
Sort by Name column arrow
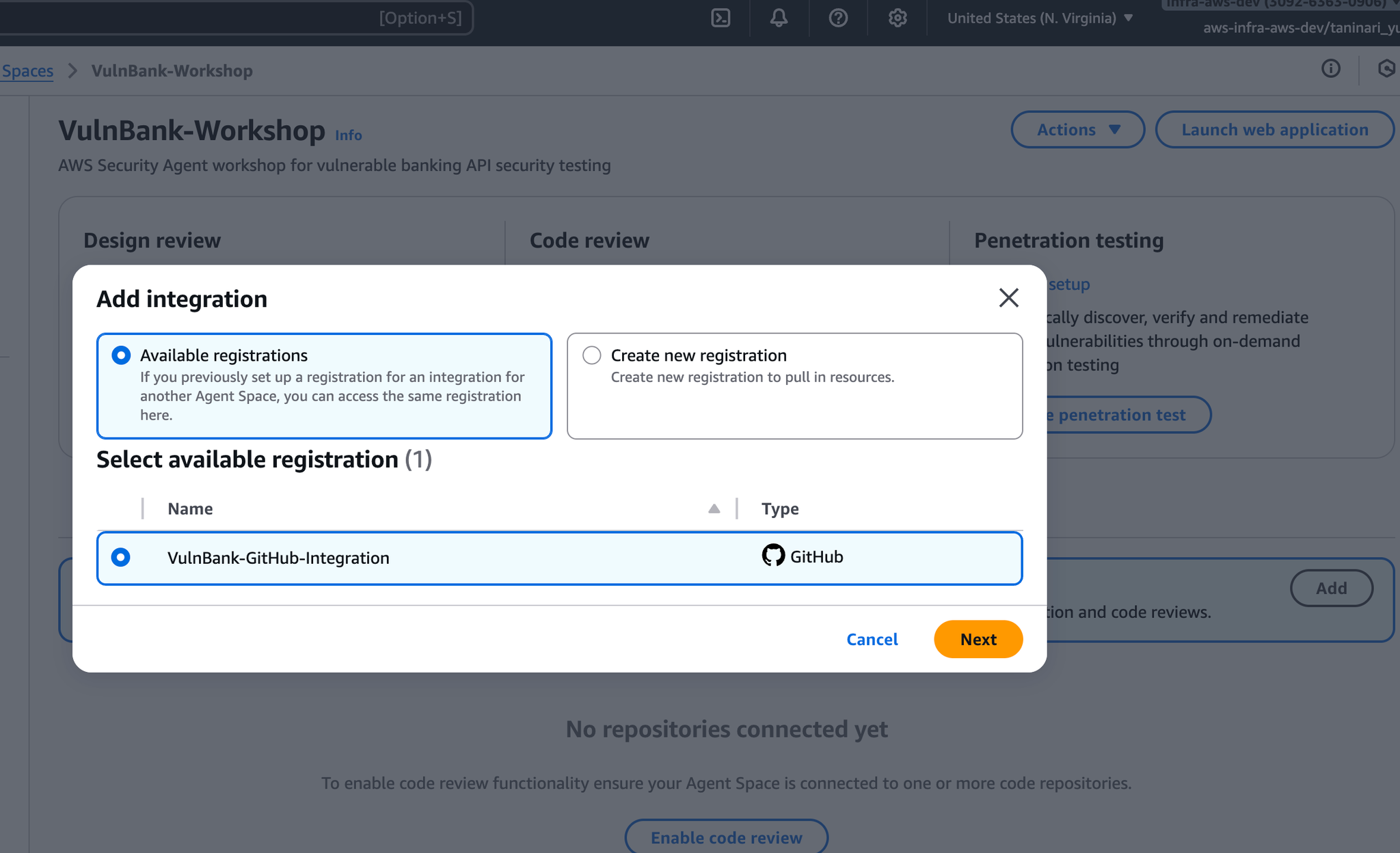714,509
